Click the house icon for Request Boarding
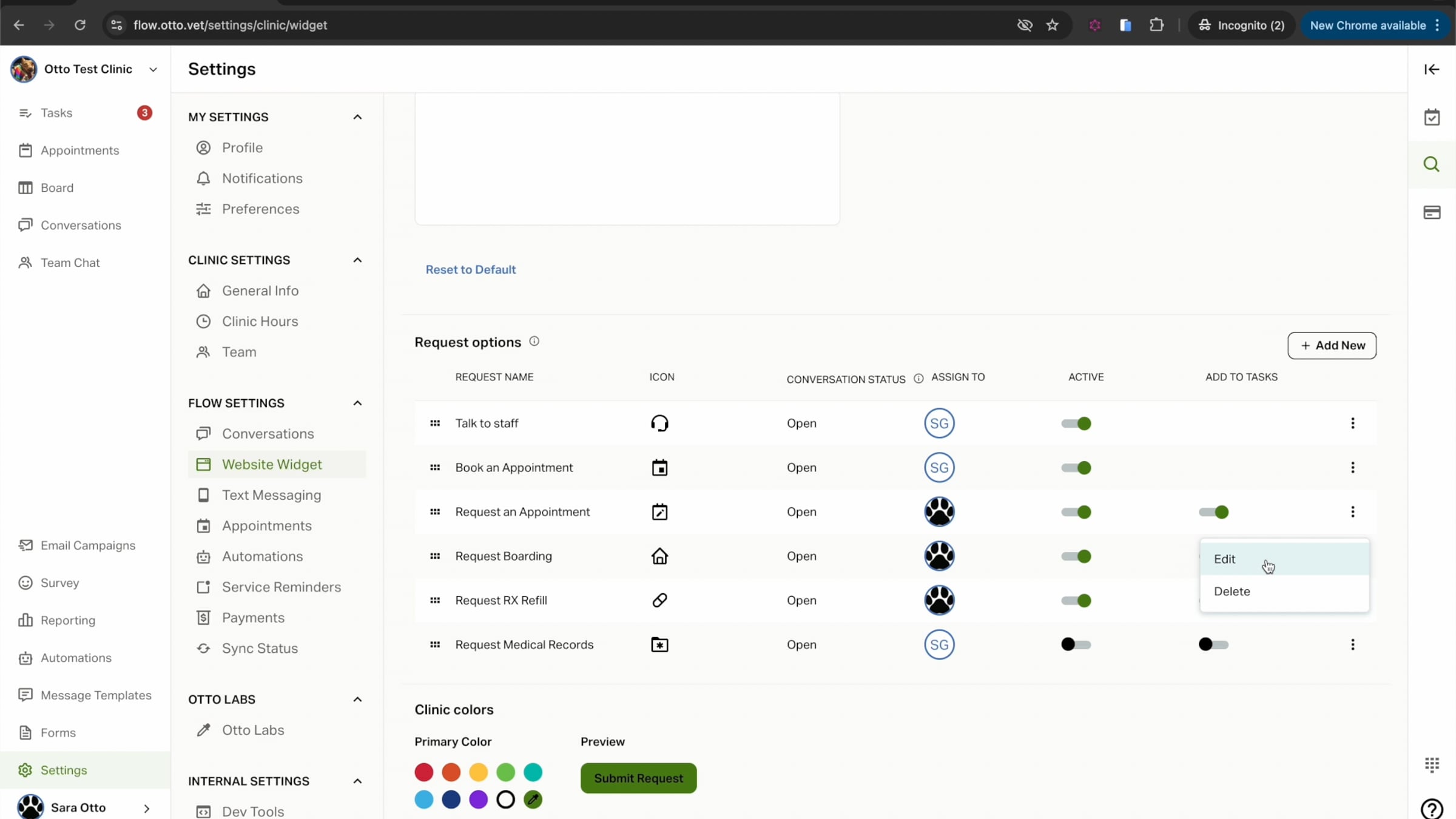Screen dimensions: 1456x819 (659, 556)
